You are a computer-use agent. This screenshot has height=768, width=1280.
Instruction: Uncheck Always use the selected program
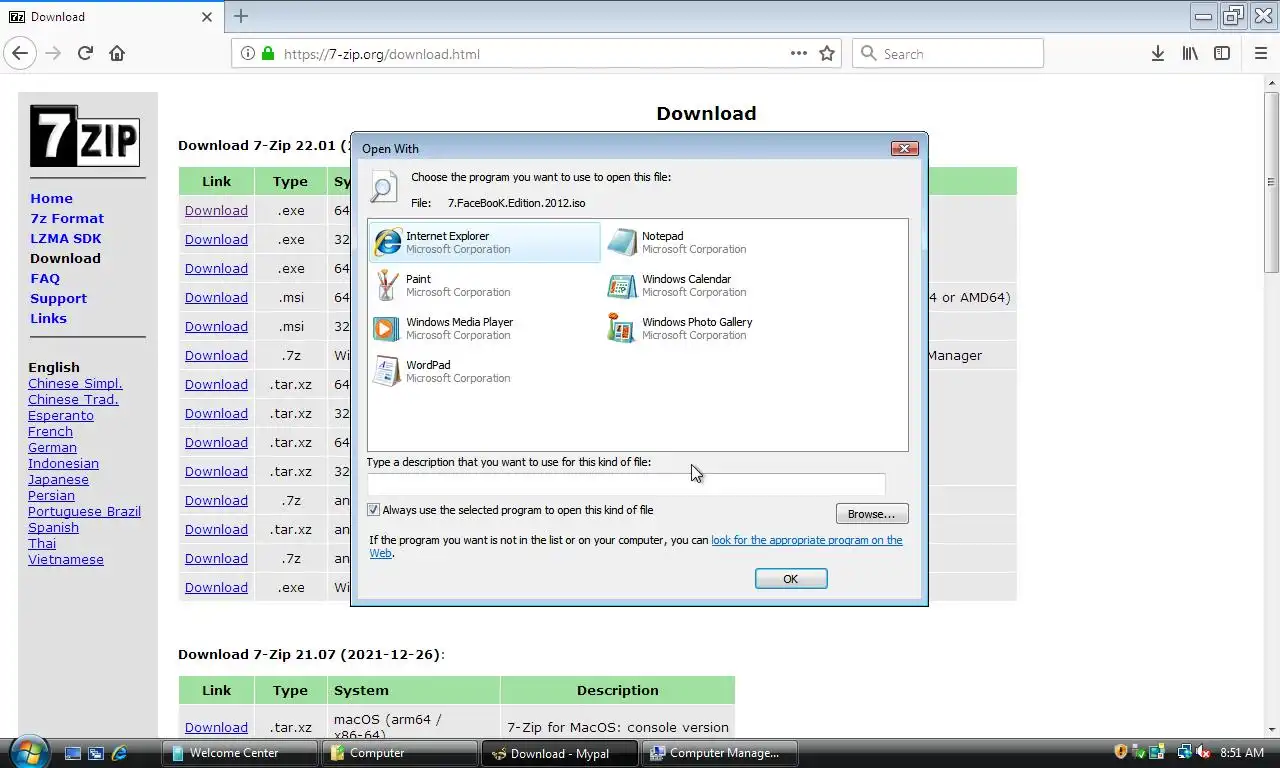click(x=374, y=510)
